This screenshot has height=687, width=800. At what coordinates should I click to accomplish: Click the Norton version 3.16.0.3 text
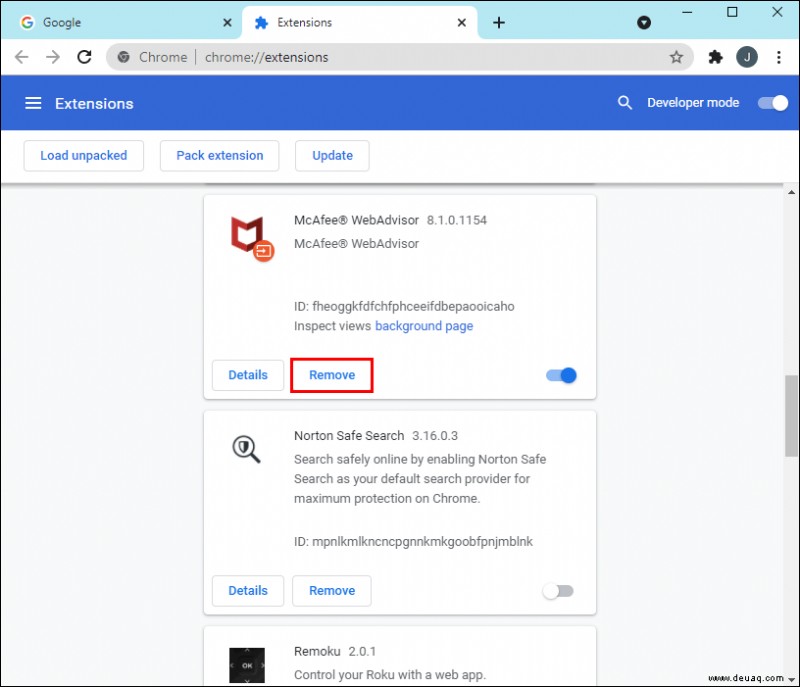[x=435, y=436]
